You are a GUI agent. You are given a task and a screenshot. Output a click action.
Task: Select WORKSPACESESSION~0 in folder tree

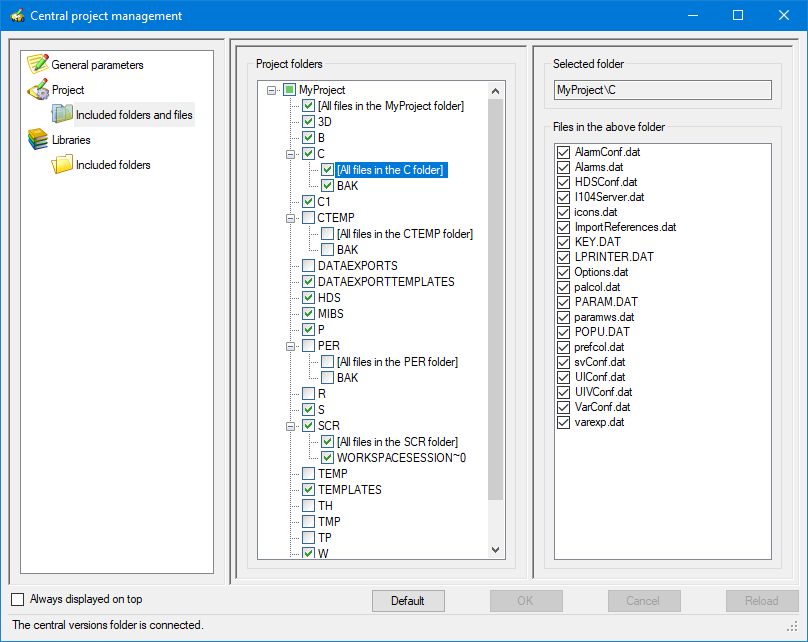click(x=401, y=458)
